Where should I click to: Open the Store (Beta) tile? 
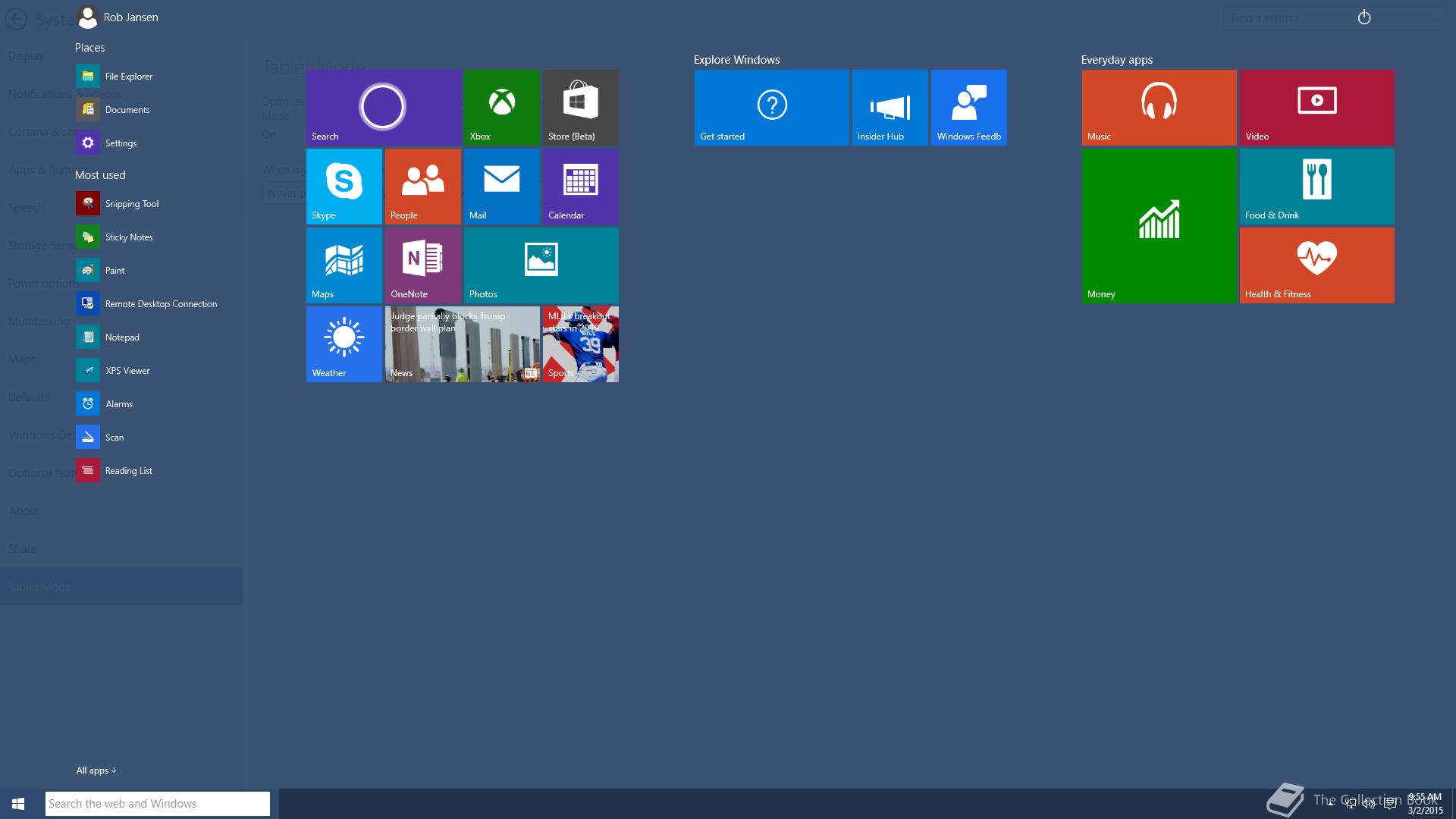[x=581, y=108]
